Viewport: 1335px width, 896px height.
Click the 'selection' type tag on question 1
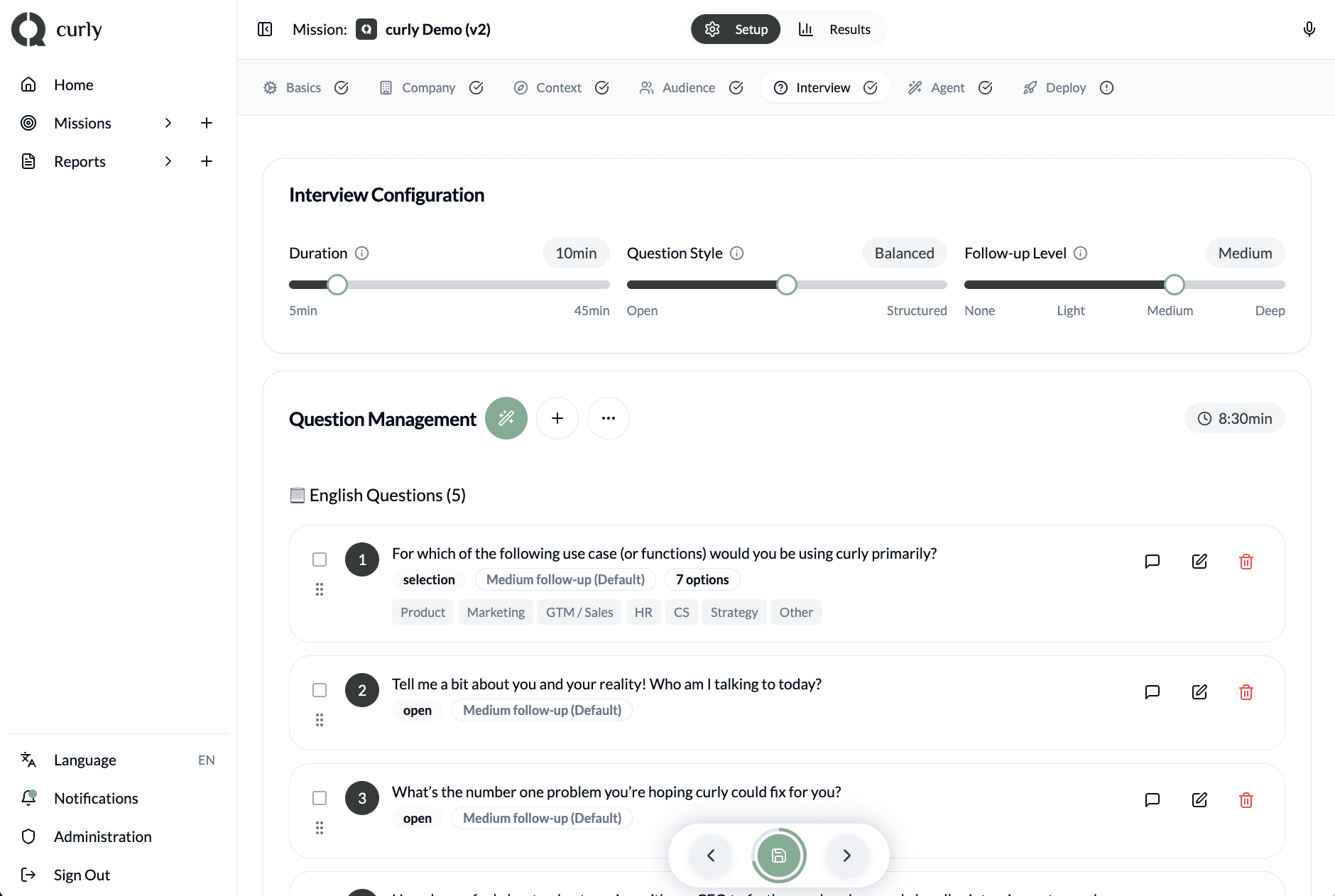click(x=429, y=579)
